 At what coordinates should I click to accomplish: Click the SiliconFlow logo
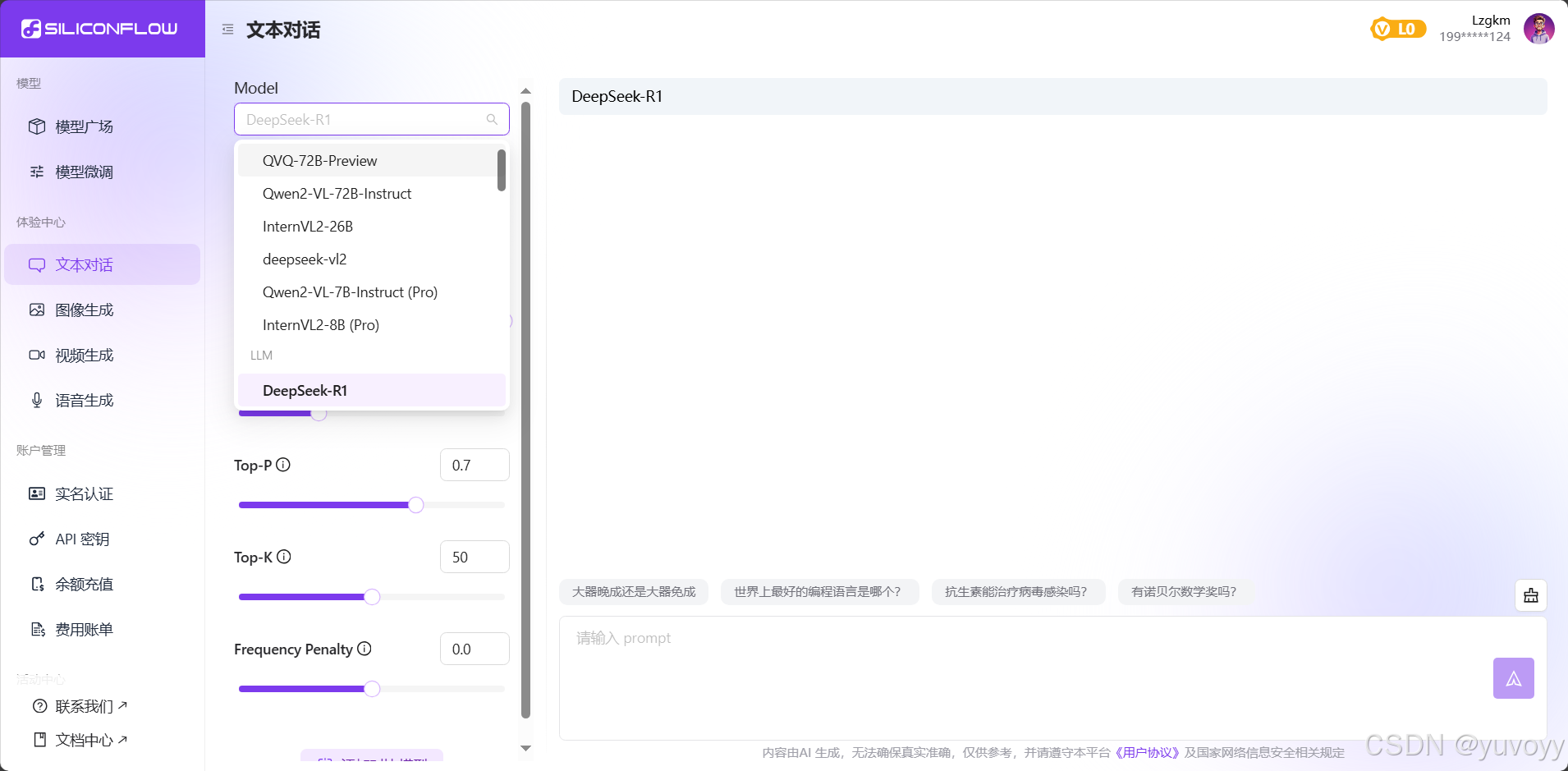pos(99,29)
